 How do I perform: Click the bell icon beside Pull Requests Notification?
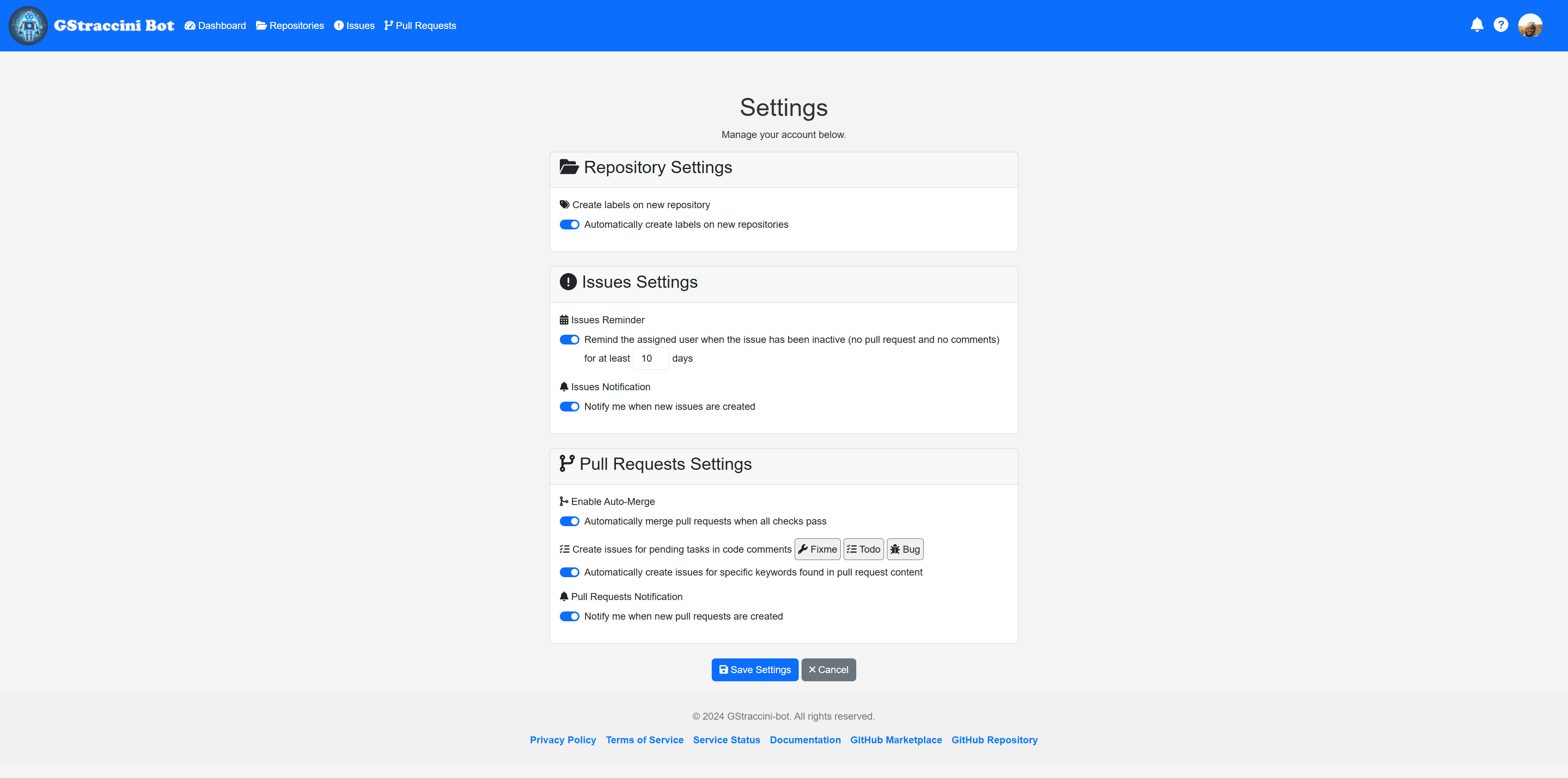pyautogui.click(x=563, y=597)
